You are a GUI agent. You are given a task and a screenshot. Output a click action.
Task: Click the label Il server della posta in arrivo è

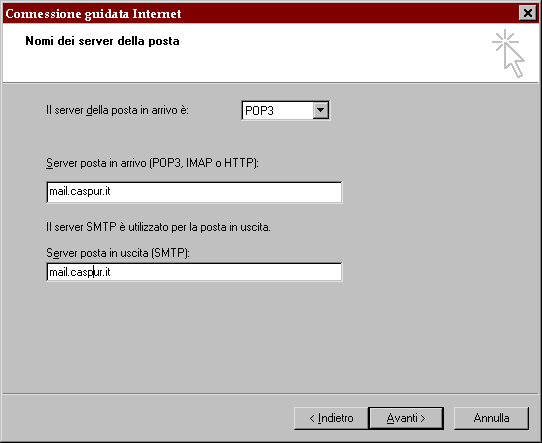coord(117,110)
